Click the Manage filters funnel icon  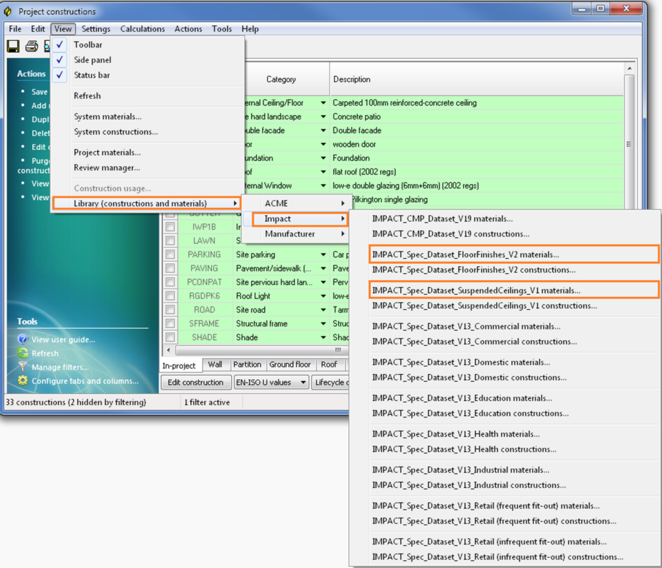tap(23, 367)
